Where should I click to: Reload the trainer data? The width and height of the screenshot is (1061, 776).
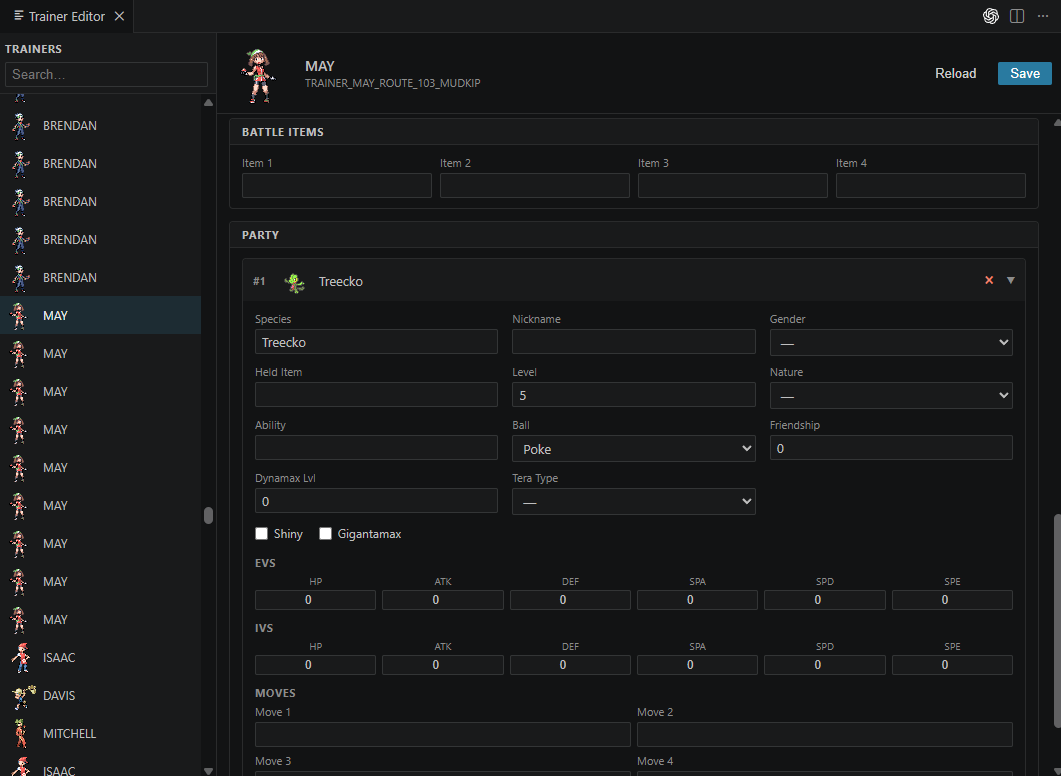[x=955, y=73]
